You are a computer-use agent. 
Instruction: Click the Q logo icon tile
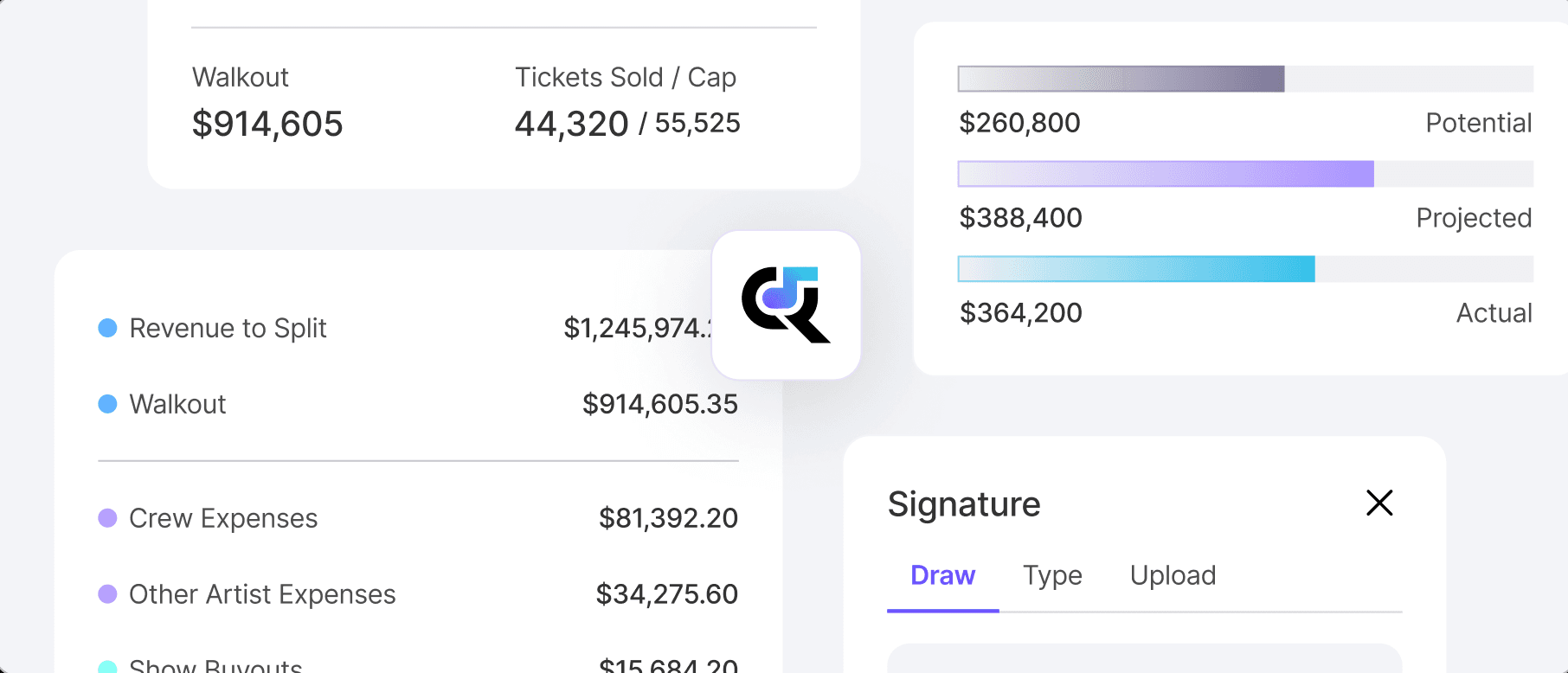pyautogui.click(x=786, y=304)
